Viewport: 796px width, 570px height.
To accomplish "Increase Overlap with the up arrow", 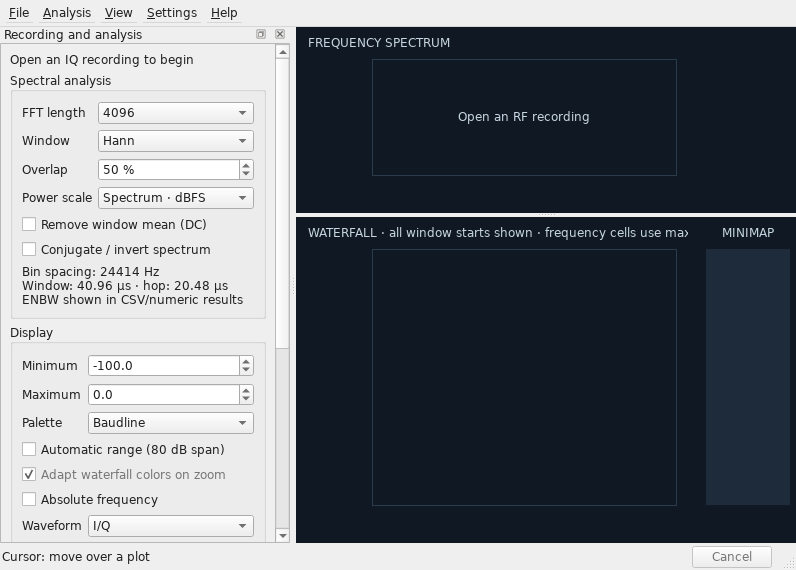I will point(246,165).
